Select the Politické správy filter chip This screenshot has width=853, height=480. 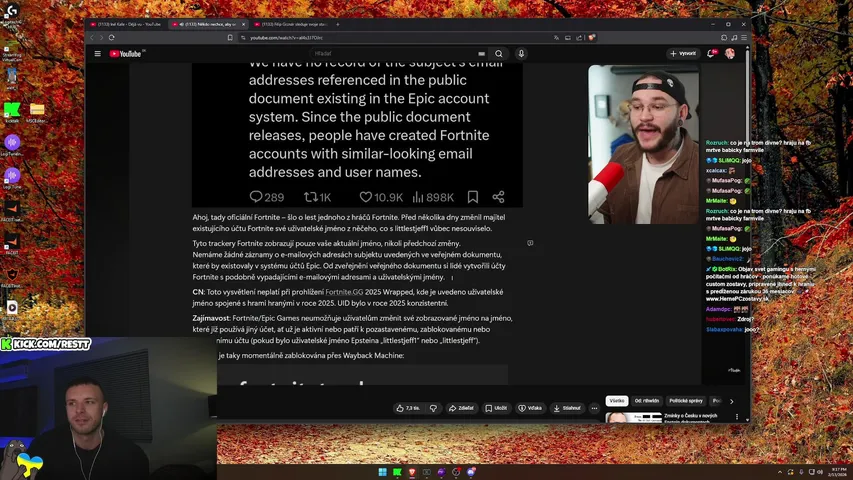686,401
